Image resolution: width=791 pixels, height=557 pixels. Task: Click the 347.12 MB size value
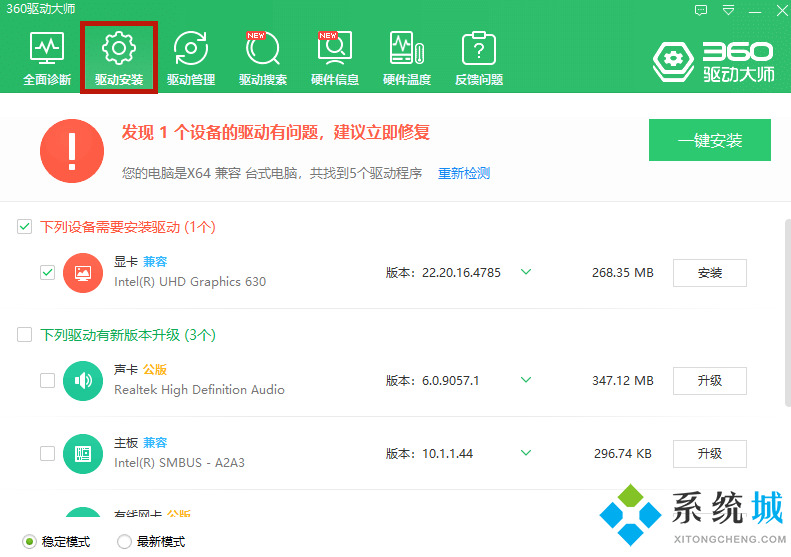pyautogui.click(x=623, y=381)
